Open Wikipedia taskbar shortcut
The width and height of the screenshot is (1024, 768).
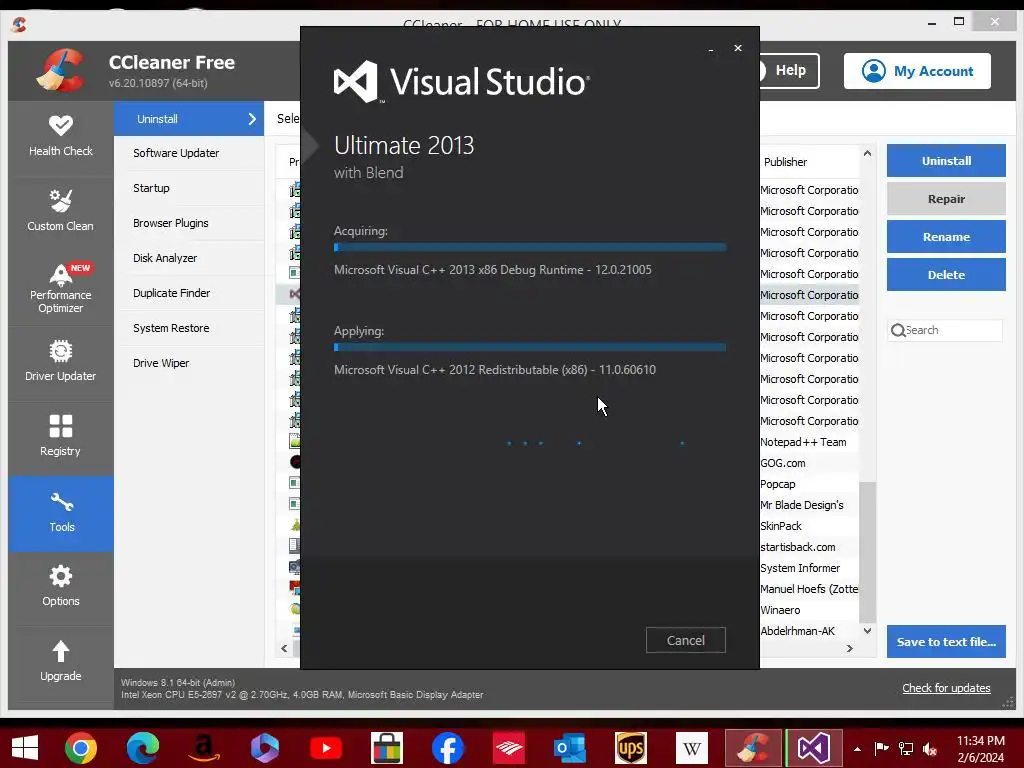[x=692, y=748]
